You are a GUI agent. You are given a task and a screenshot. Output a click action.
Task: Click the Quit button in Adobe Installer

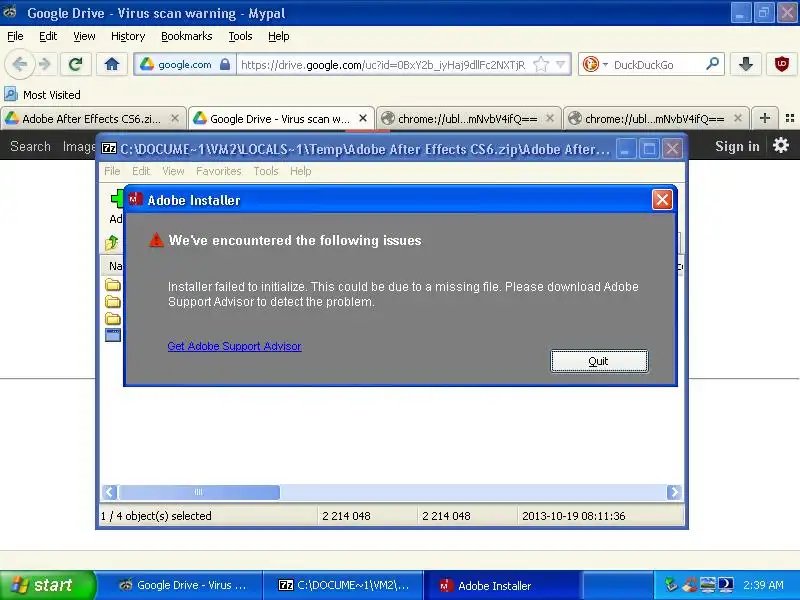tap(599, 361)
